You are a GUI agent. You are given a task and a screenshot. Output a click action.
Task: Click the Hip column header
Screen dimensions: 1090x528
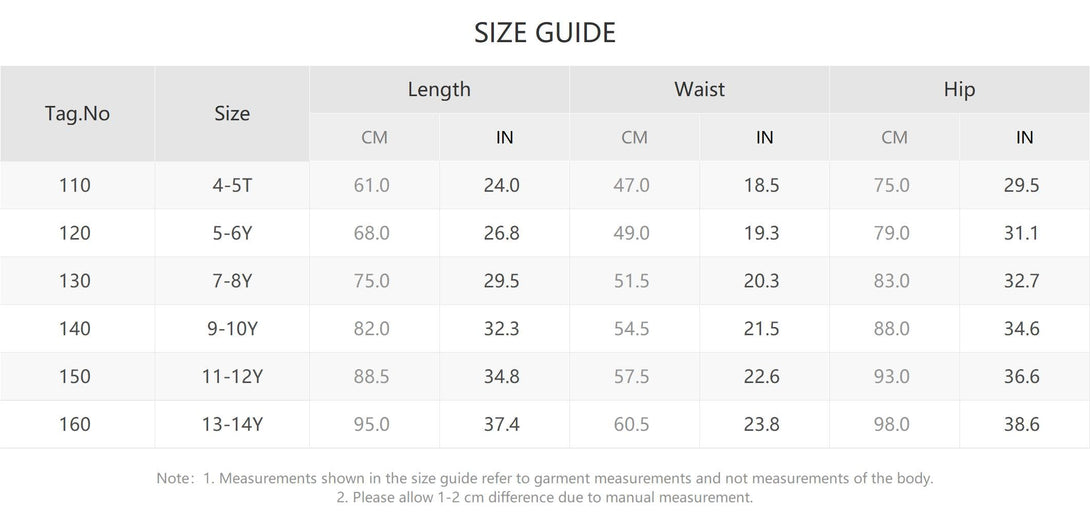(x=959, y=89)
